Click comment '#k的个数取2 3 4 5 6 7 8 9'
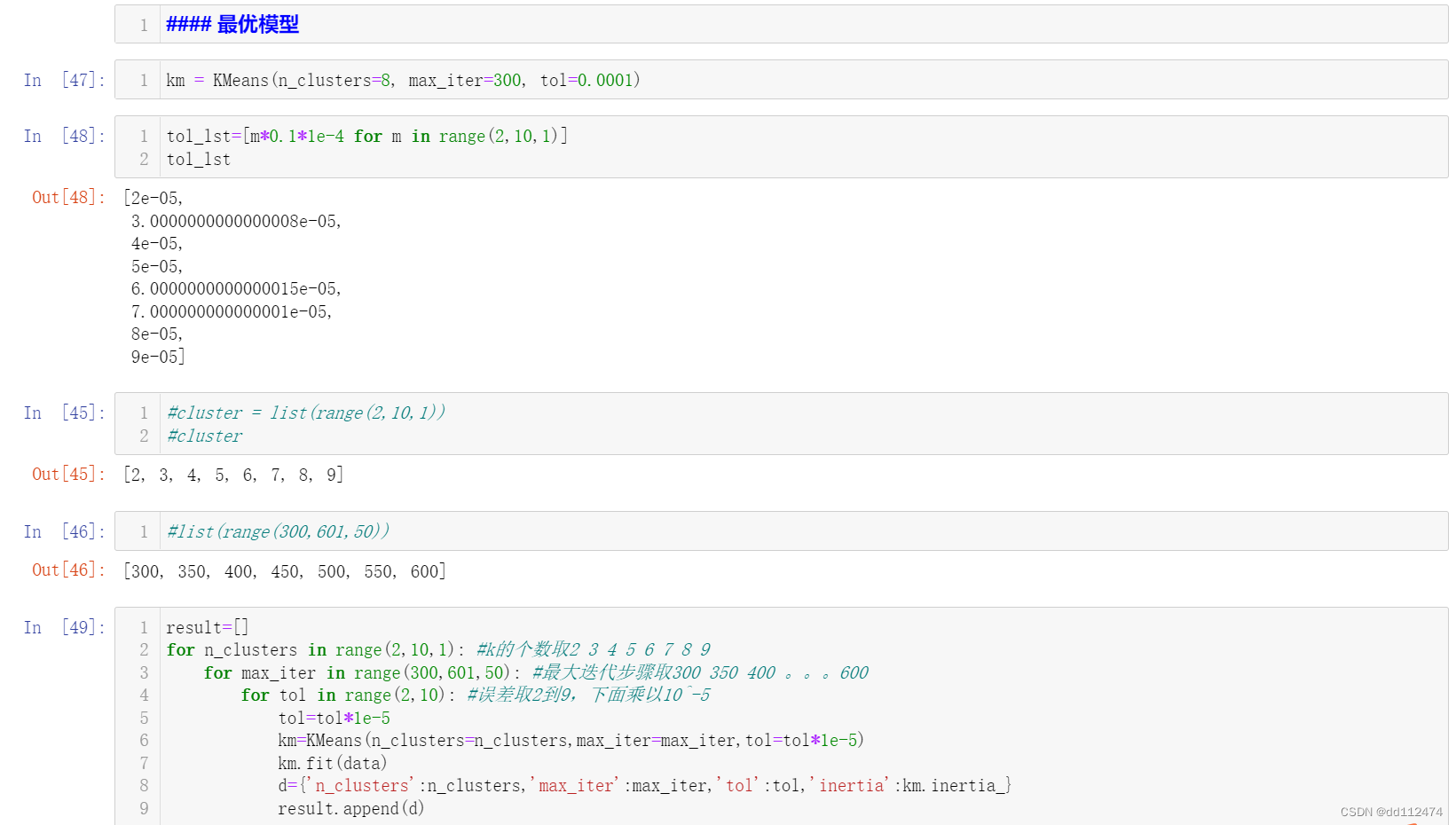This screenshot has width=1456, height=825. 594,650
